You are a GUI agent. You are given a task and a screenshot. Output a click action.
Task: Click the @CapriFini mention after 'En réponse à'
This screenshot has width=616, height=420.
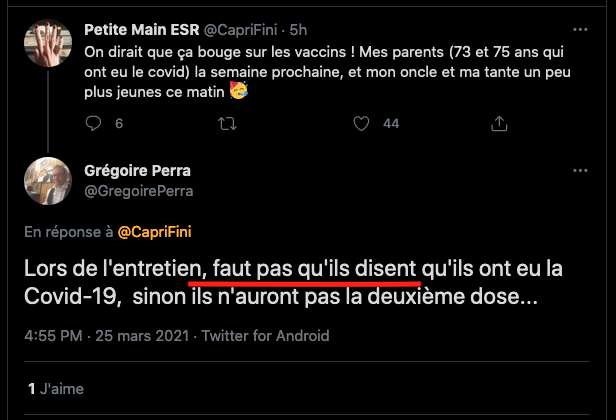[x=155, y=232]
